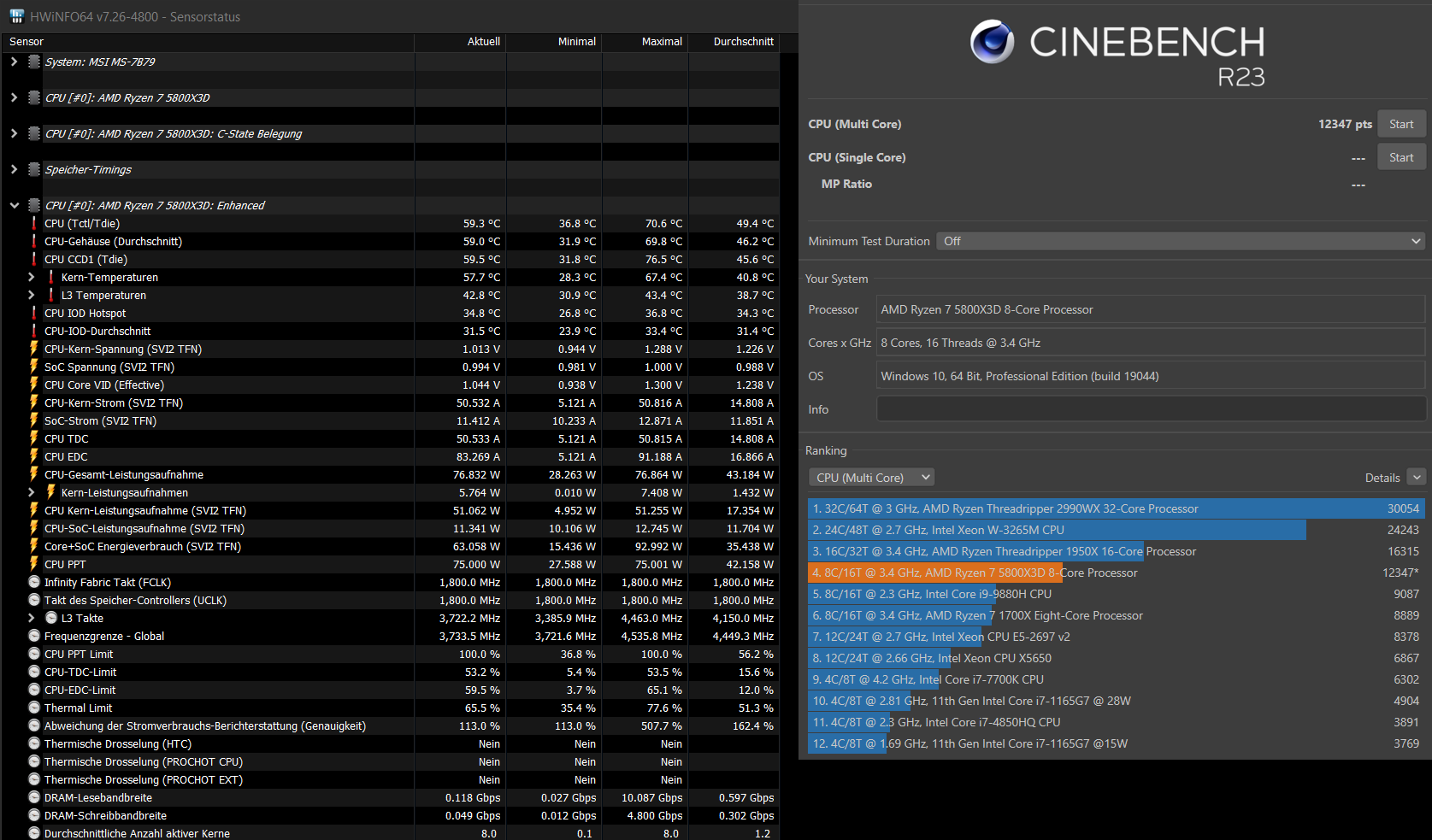The width and height of the screenshot is (1432, 840).
Task: Click thermometer icon next to L3 Temperaturen
Action: (51, 295)
